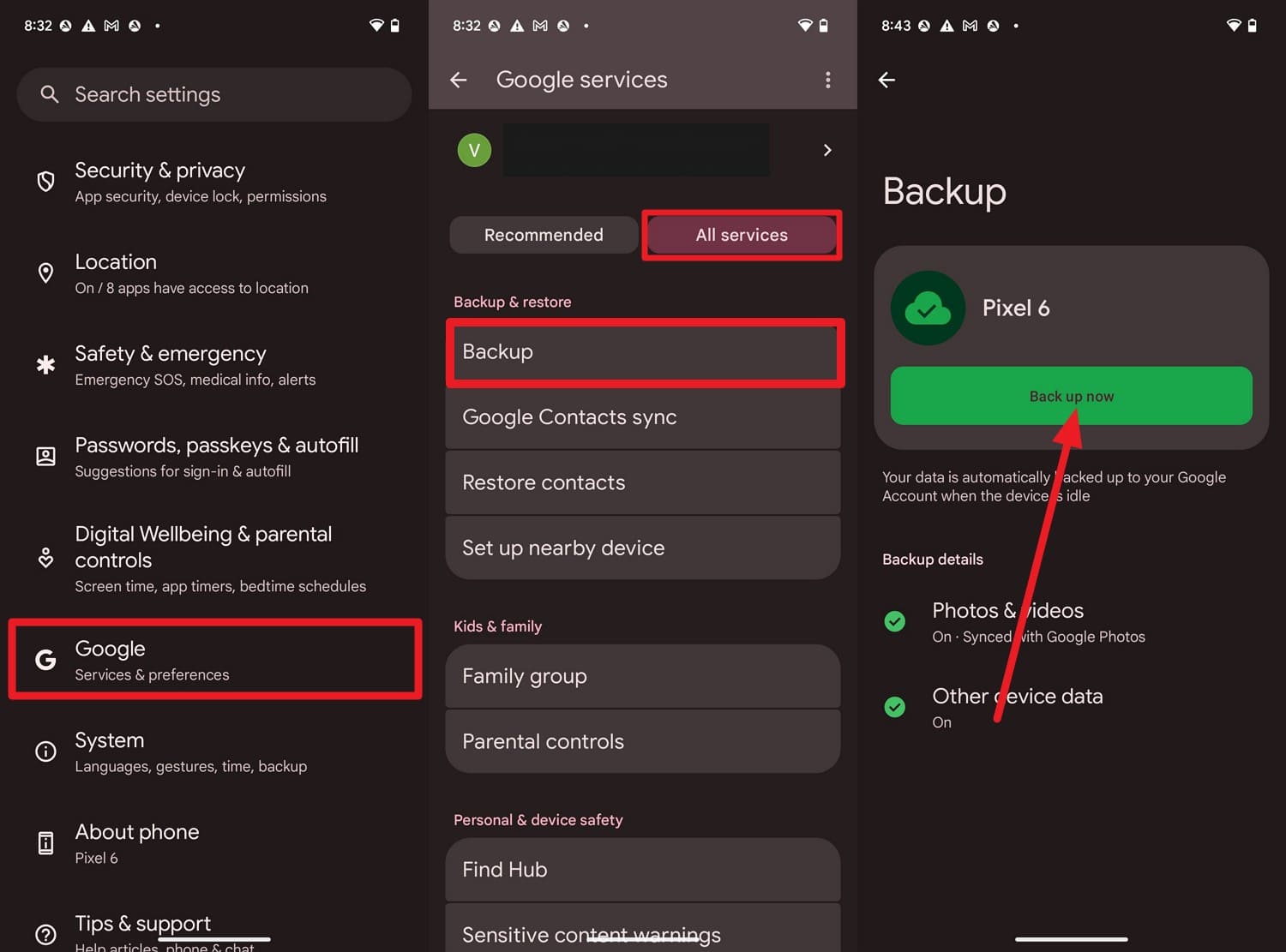This screenshot has width=1286, height=952.
Task: Open About phone Pixel 6
Action: point(214,844)
